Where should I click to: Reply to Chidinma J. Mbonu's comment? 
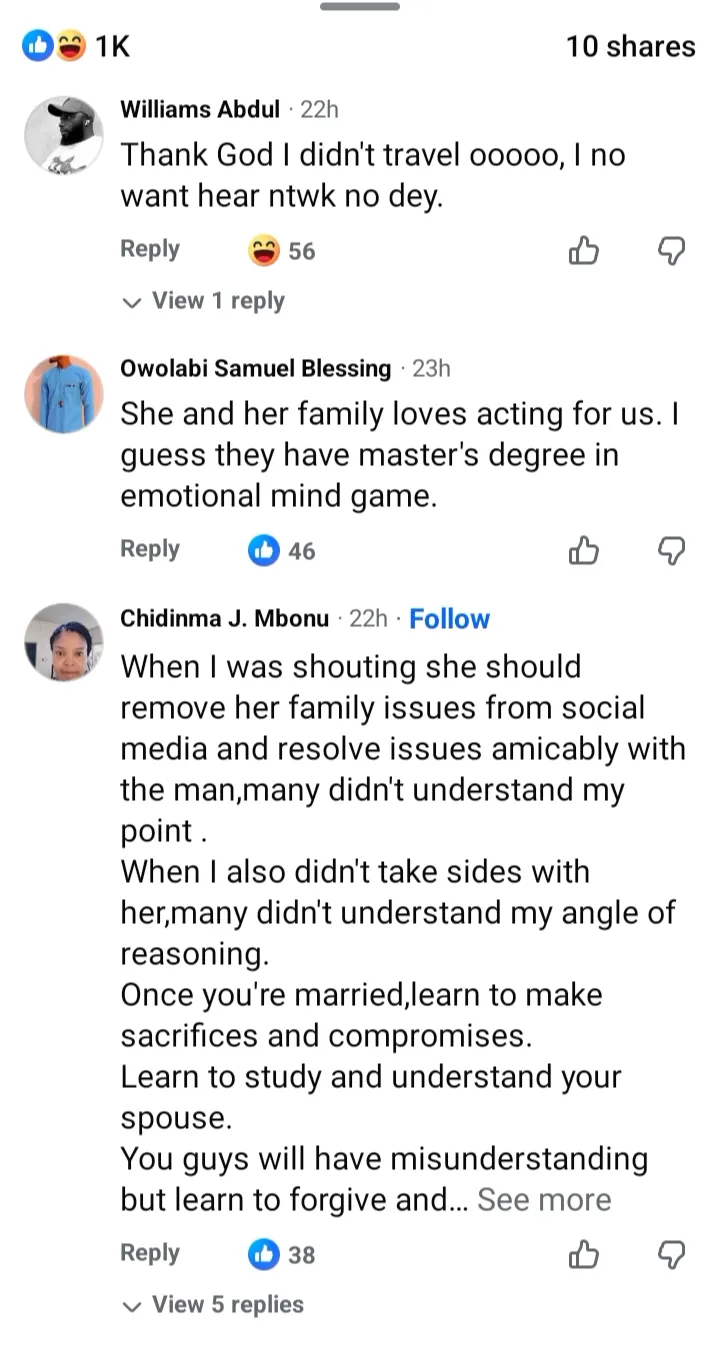point(150,1252)
